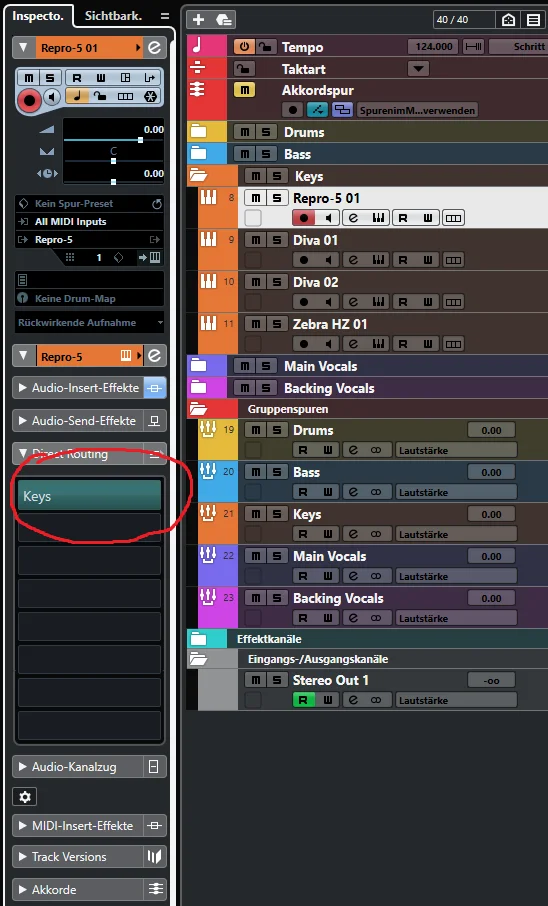Click the Lautstärke automation parameter on Drums group

(x=456, y=451)
